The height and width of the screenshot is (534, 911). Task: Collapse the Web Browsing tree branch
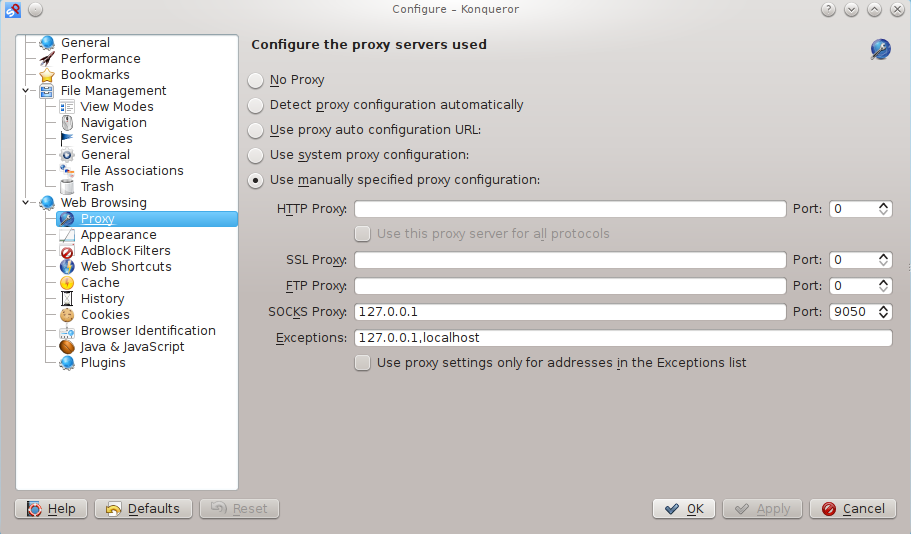[26, 203]
